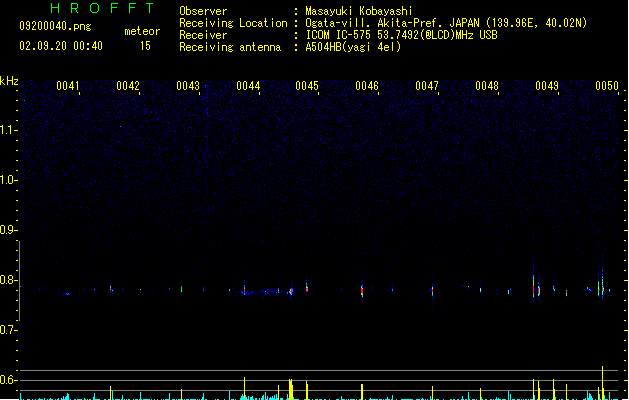Screen dimensions: 629x400
Task: Click the 0.6 kHz axis label
Action: click(8, 380)
